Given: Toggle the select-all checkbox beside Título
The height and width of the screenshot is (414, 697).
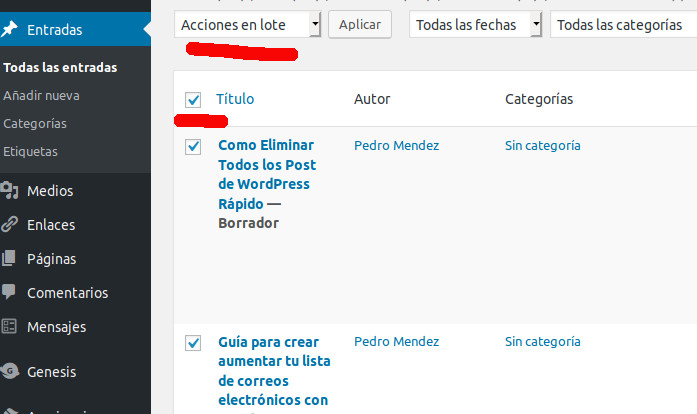Looking at the screenshot, I should (193, 99).
